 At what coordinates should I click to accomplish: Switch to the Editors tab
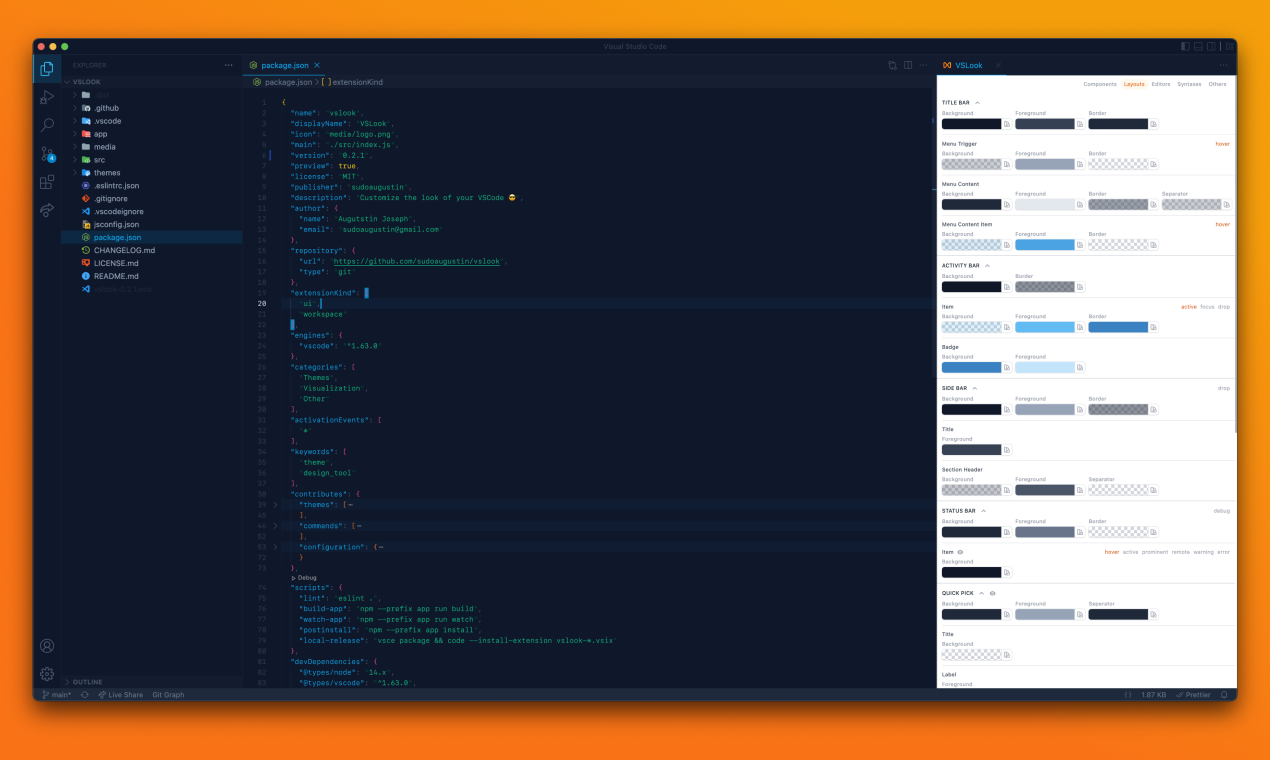[x=1161, y=84]
